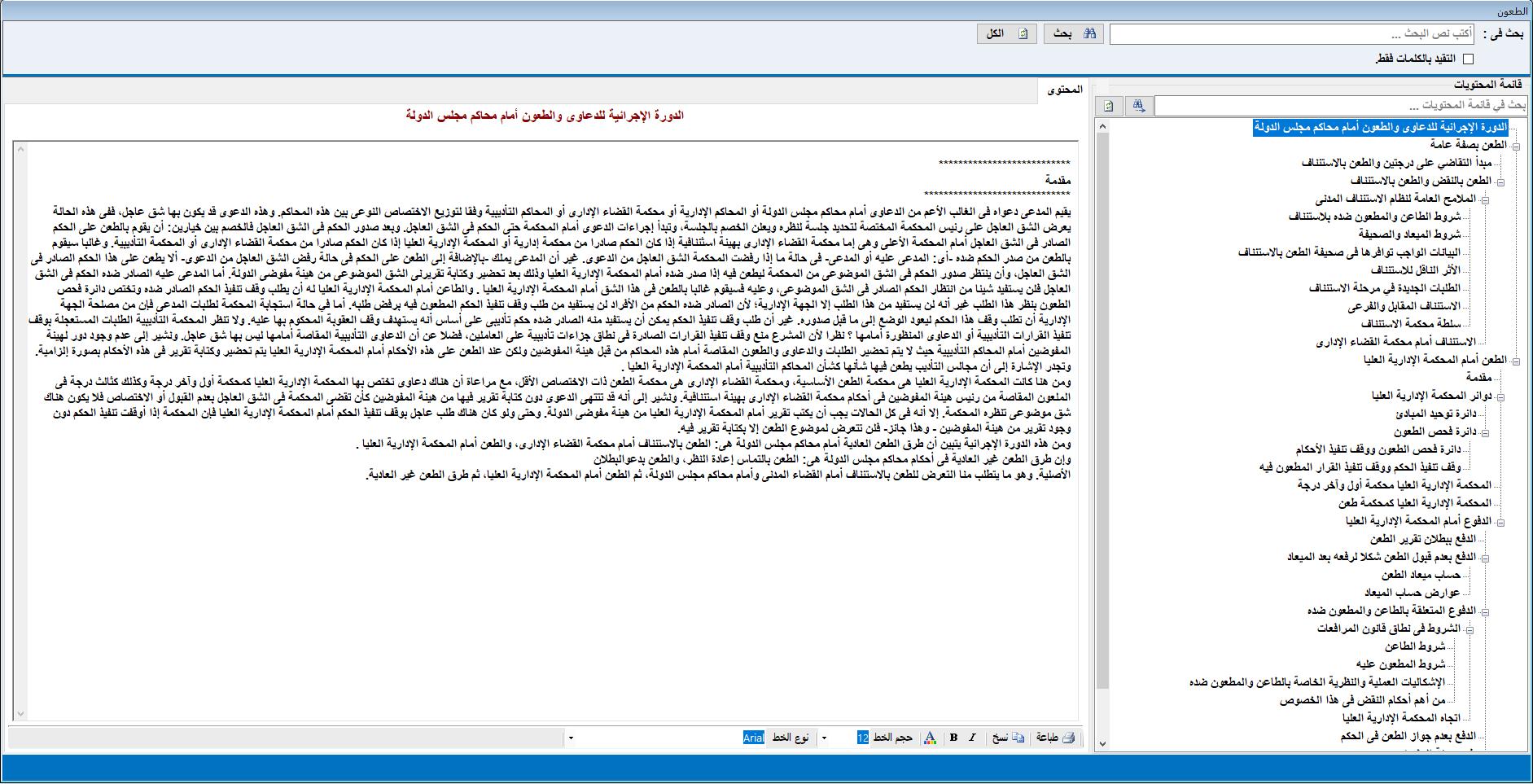
Task: Select الإشكاليات العملية والنظرية tree item
Action: [x=1317, y=682]
